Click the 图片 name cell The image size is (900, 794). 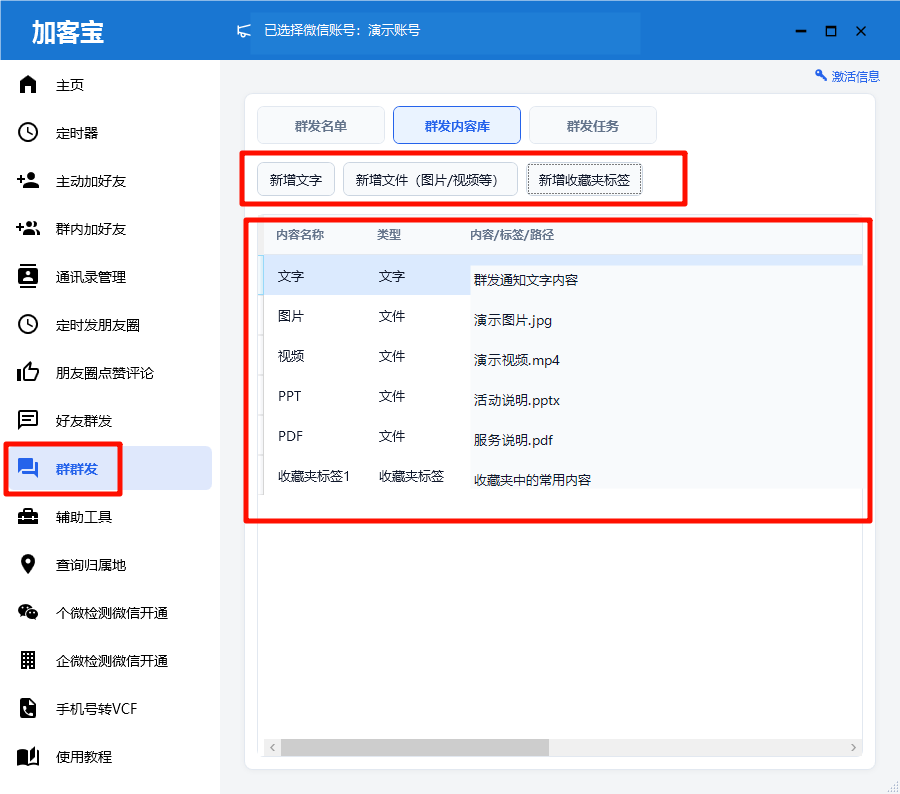coord(291,316)
